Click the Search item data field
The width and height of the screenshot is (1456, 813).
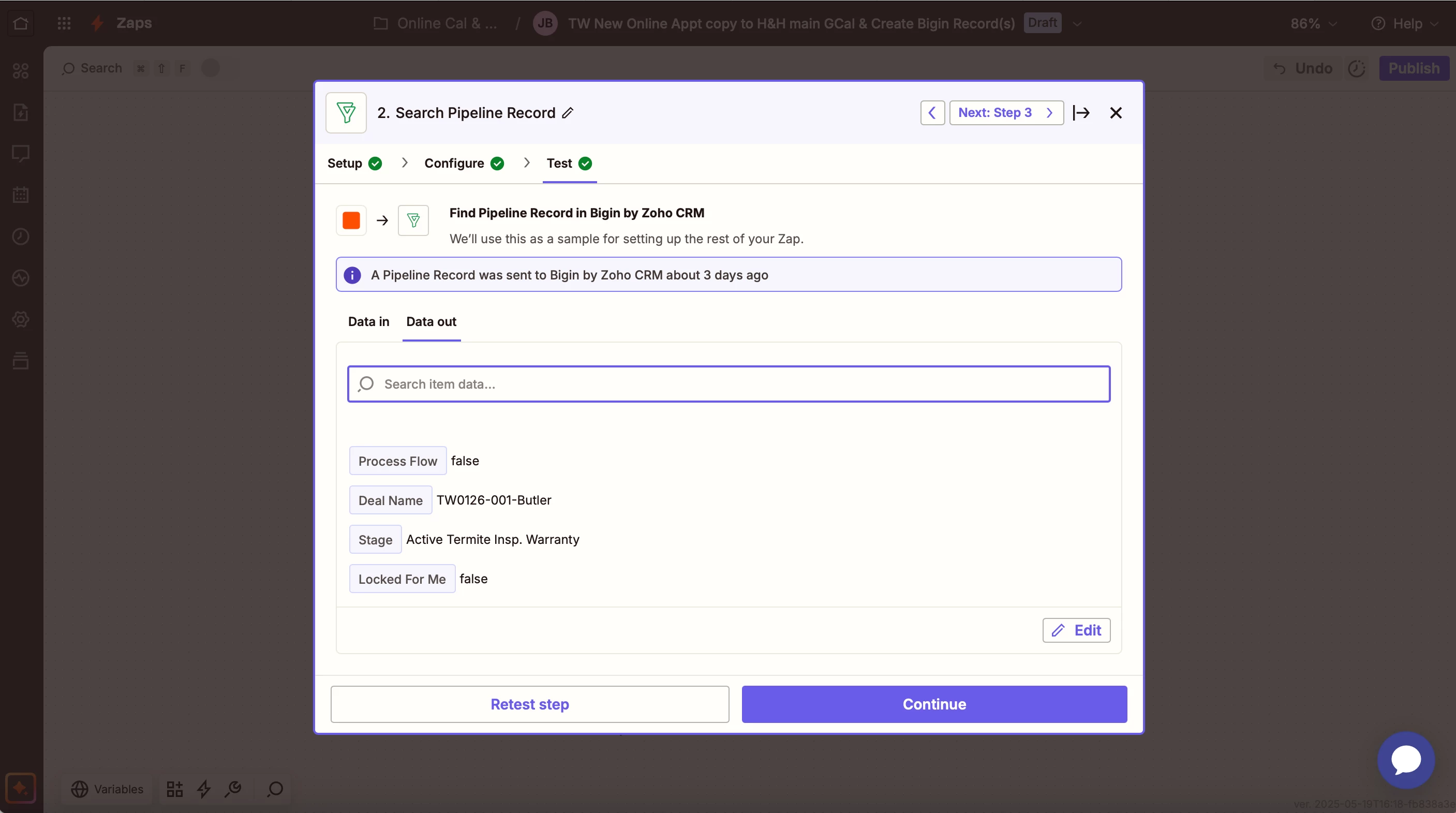(x=729, y=384)
